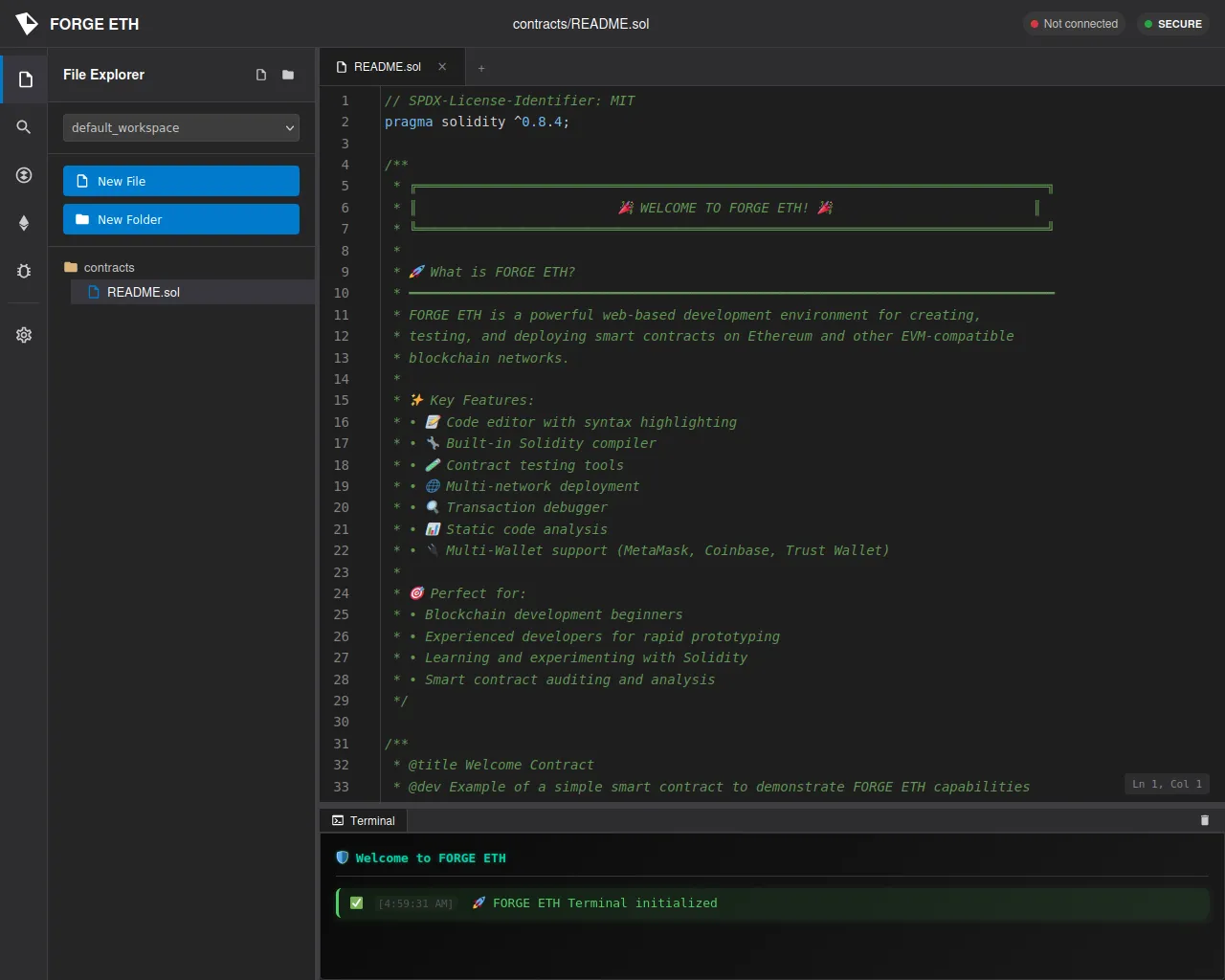Switch to README.sol editor tab

pos(392,67)
